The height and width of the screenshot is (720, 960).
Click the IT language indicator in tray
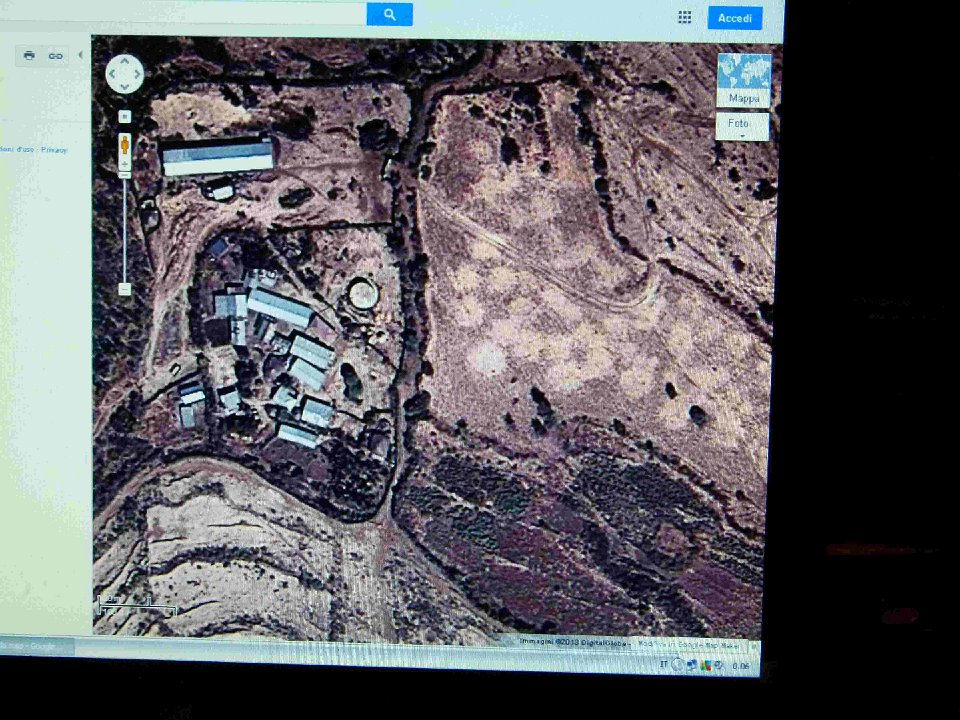664,664
